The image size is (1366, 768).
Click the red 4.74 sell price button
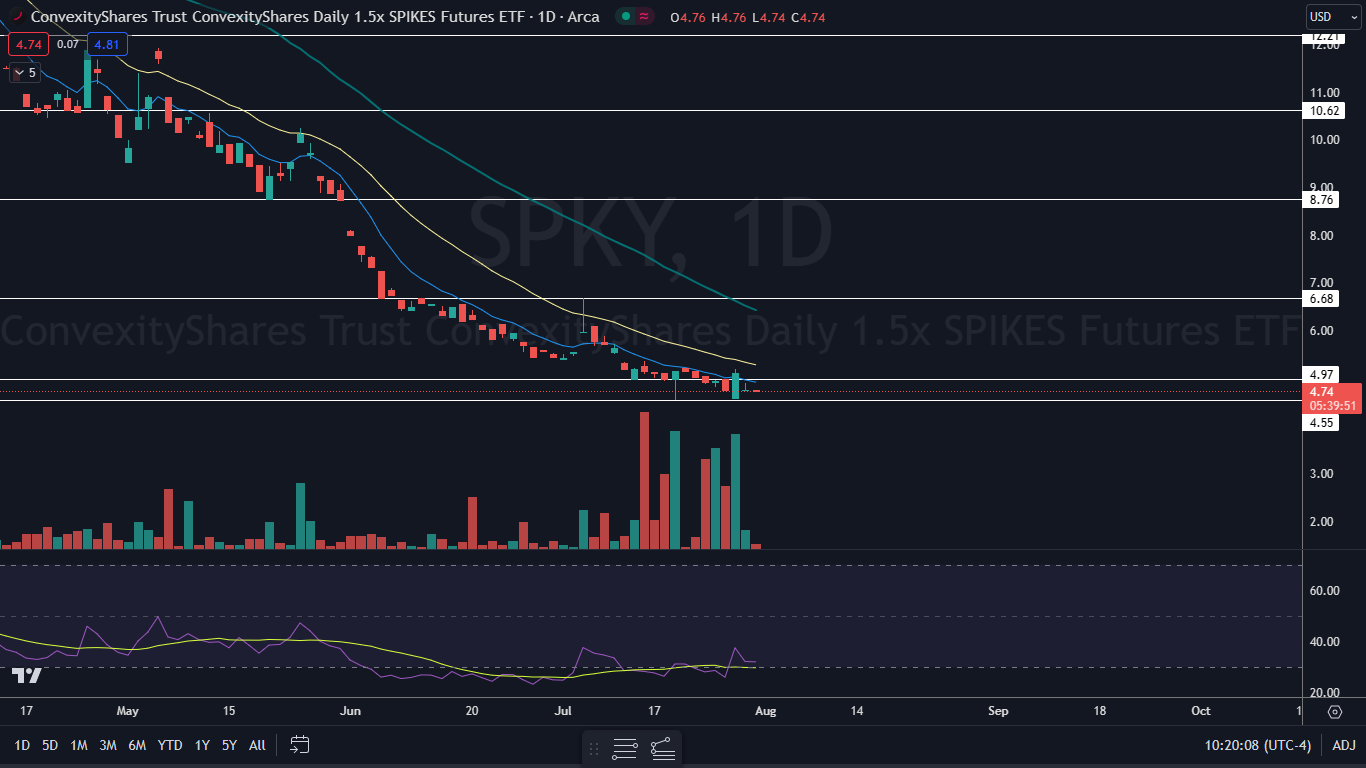(28, 44)
